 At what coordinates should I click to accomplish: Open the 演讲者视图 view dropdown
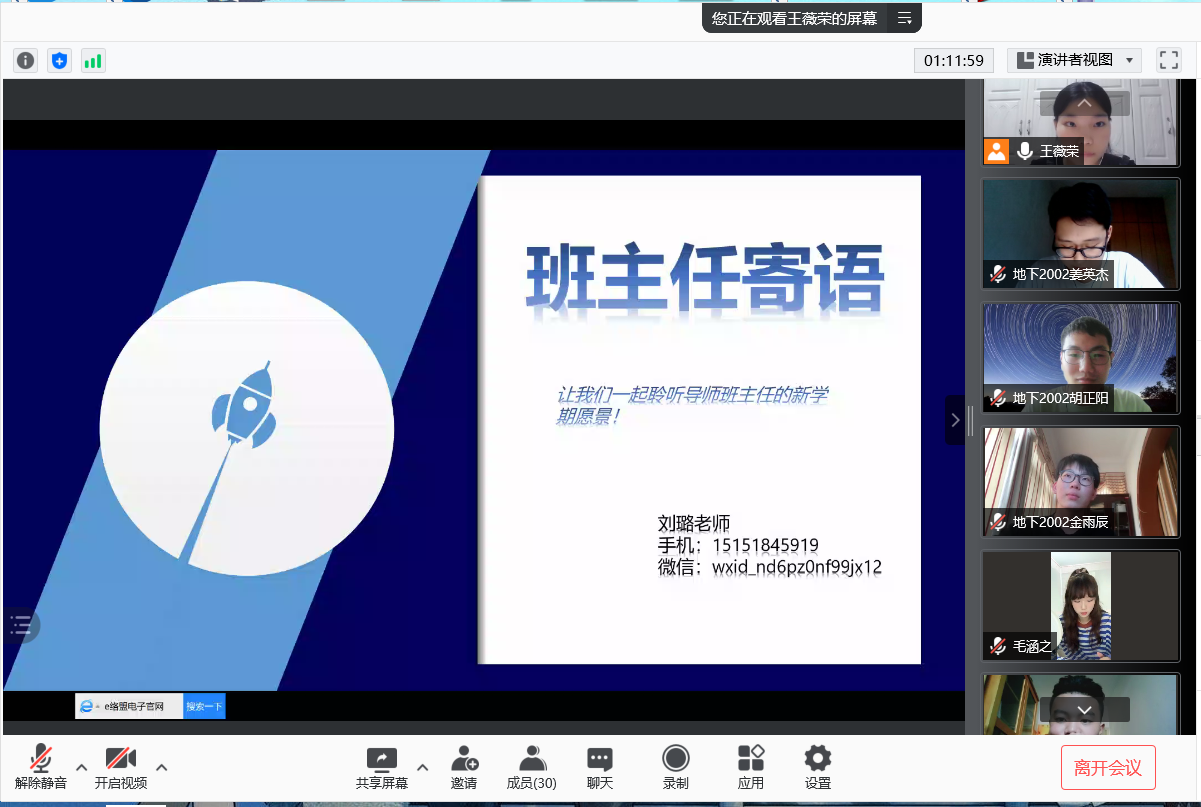[1074, 60]
